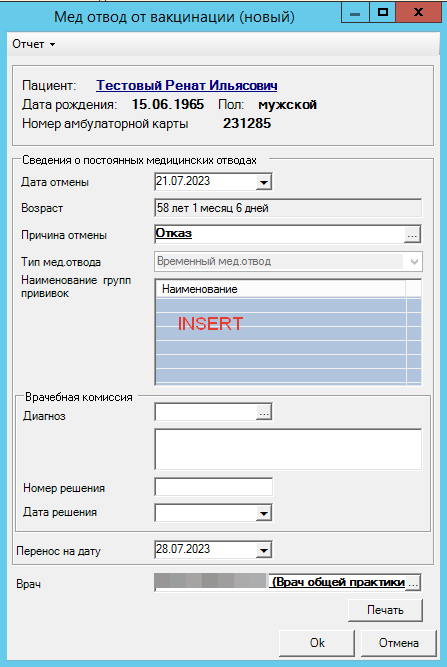Click the Отмена button
Screen dimensions: 447x667
(x=399, y=643)
